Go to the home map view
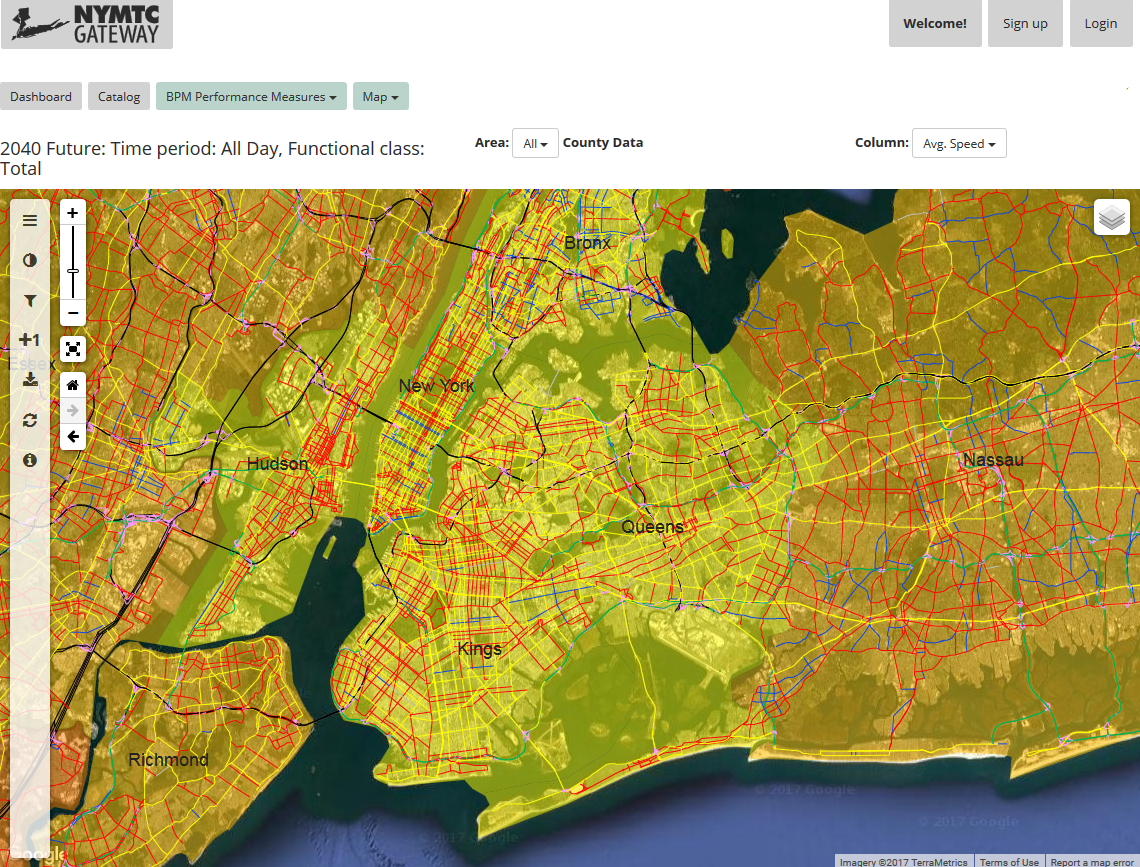Image resolution: width=1140 pixels, height=867 pixels. coord(73,385)
